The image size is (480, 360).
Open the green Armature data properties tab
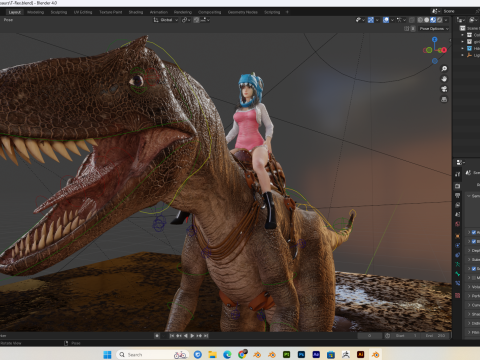[x=458, y=264]
